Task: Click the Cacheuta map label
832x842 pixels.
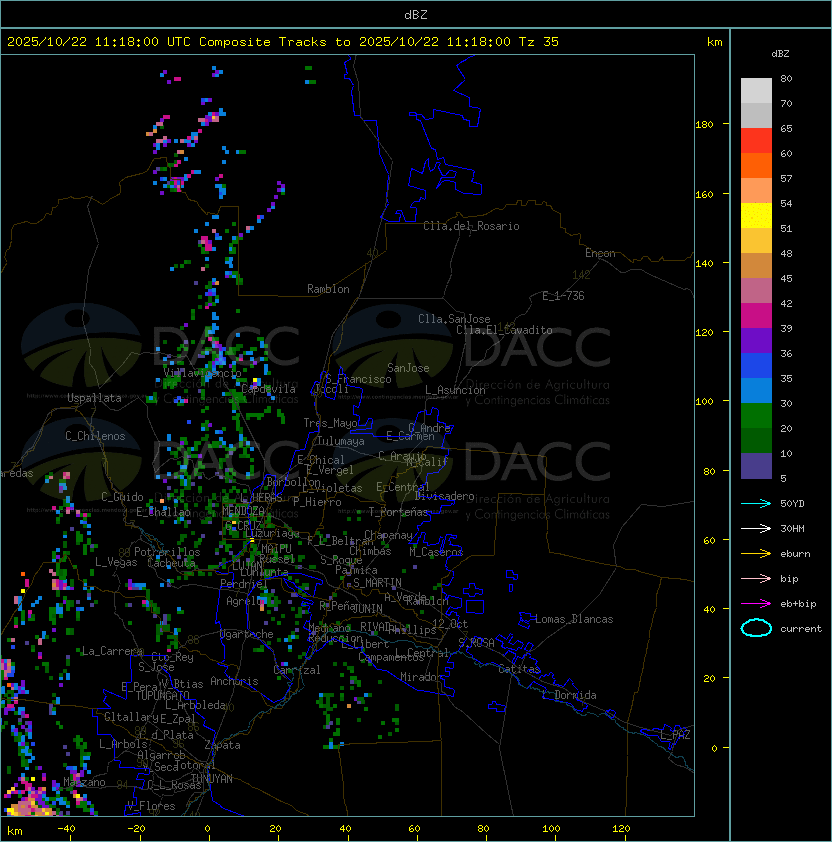Action: tap(171, 563)
